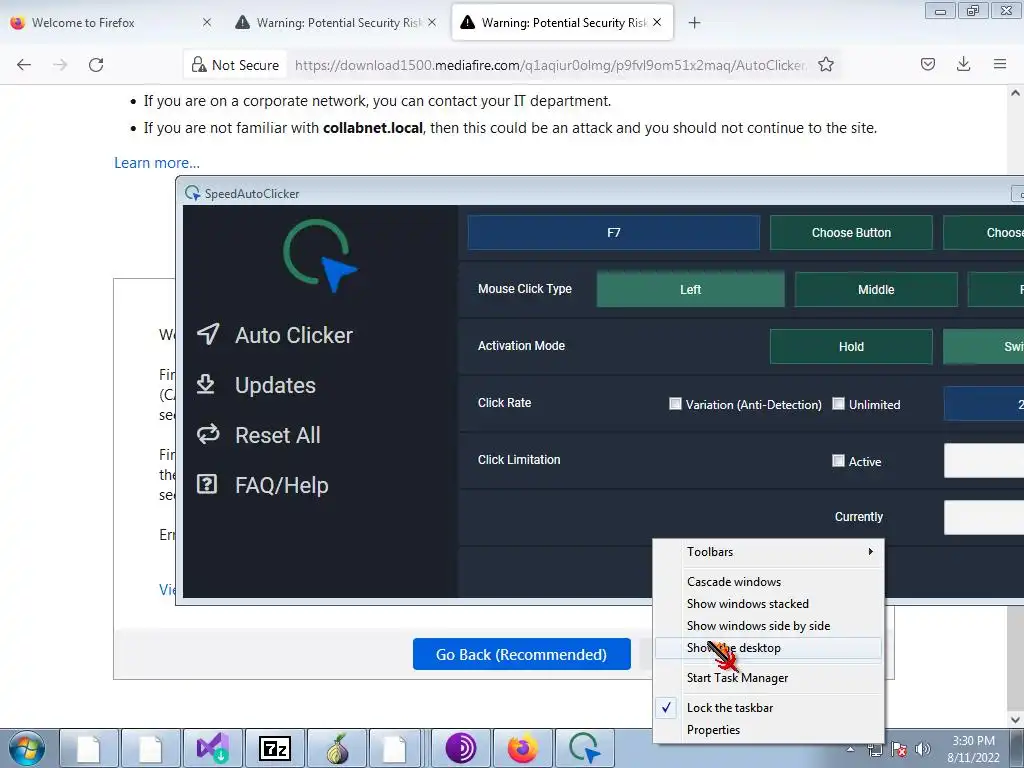Focus the Firefox URL address bar
The width and height of the screenshot is (1024, 768).
tap(550, 65)
